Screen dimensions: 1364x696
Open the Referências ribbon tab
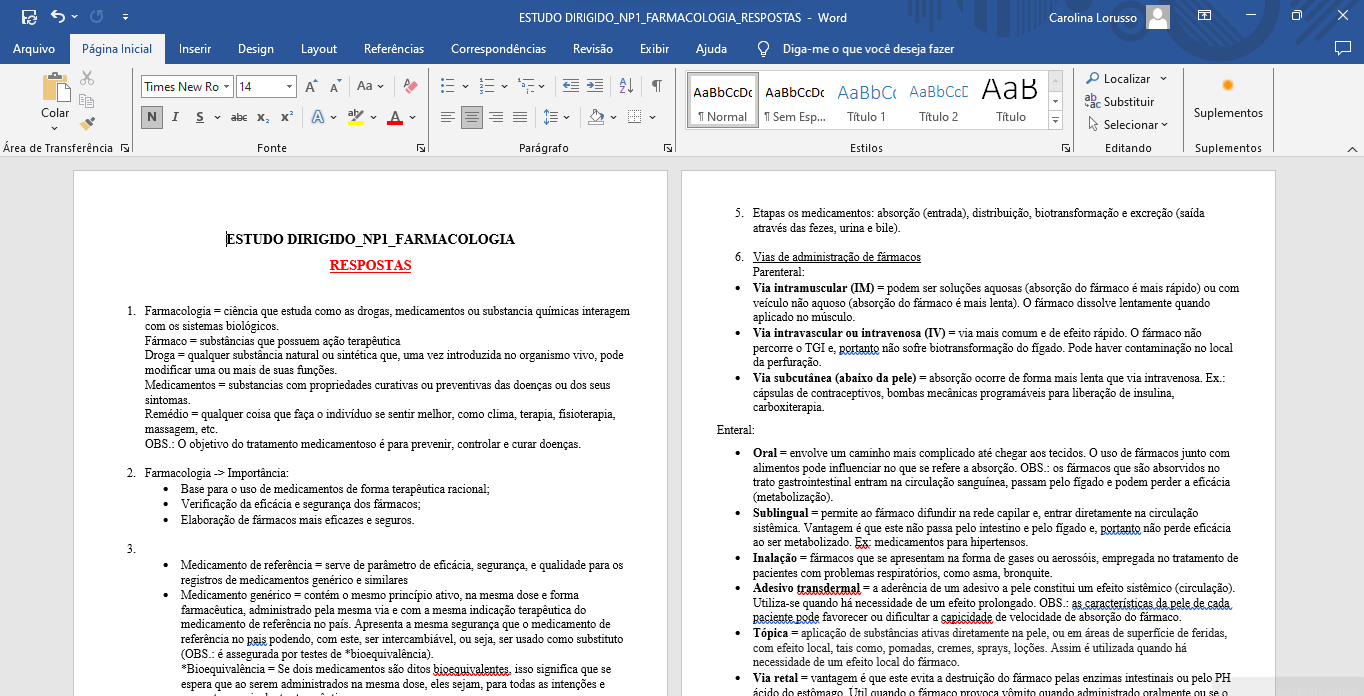point(394,49)
